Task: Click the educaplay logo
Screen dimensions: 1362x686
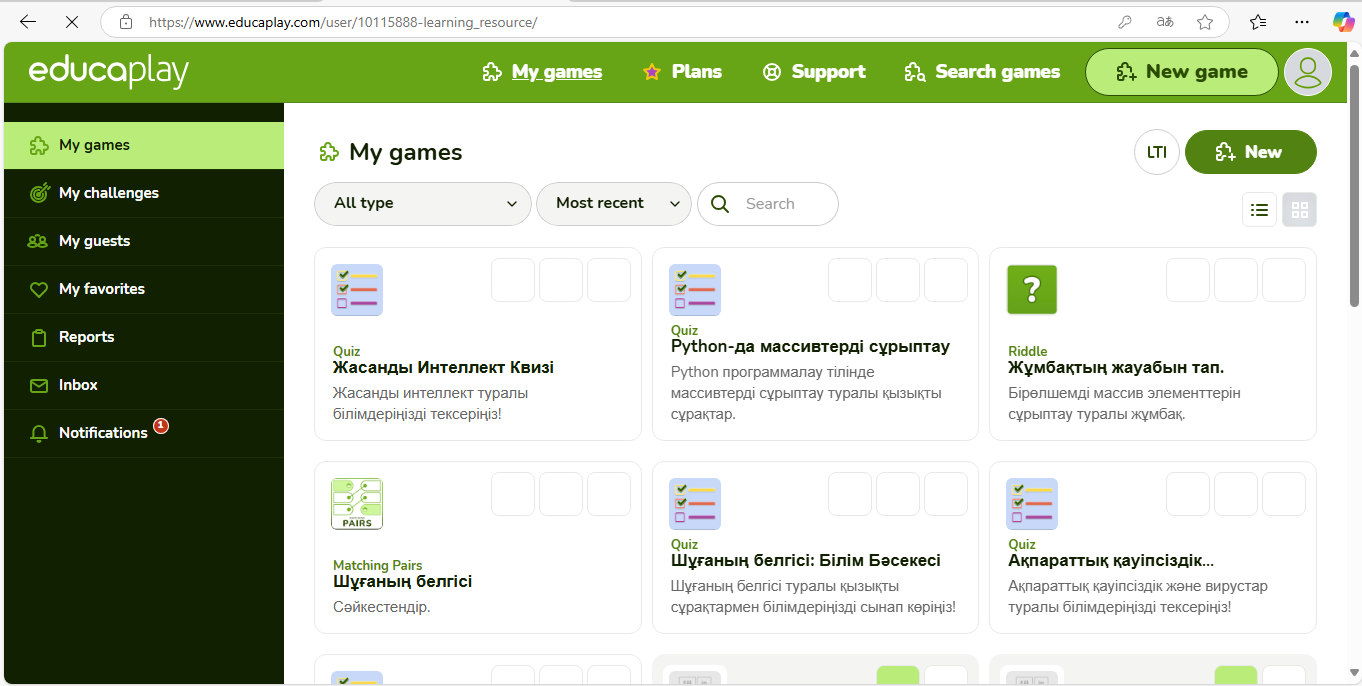Action: [x=108, y=72]
